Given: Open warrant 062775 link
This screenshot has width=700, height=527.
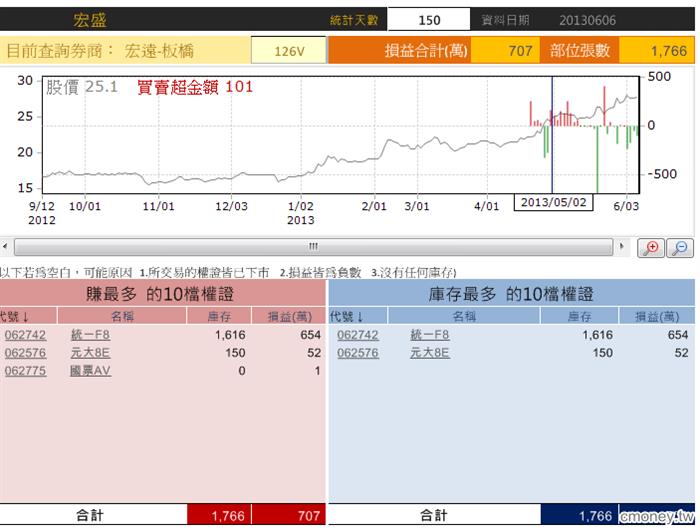Looking at the screenshot, I should pos(25,371).
